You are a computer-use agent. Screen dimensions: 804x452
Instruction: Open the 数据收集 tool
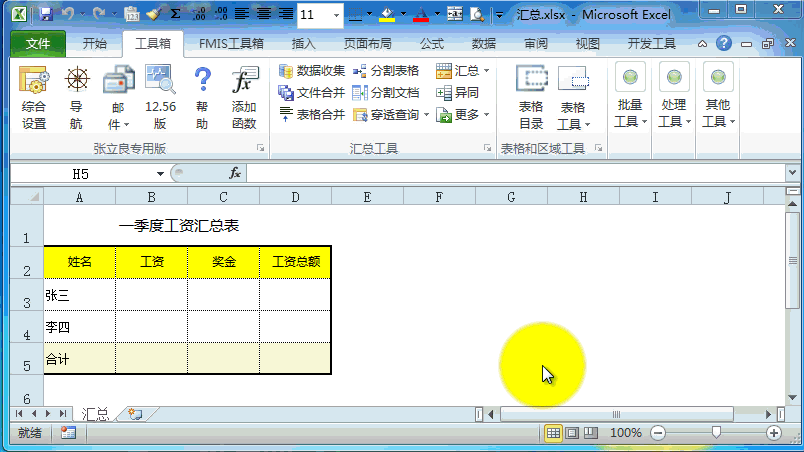[312, 71]
